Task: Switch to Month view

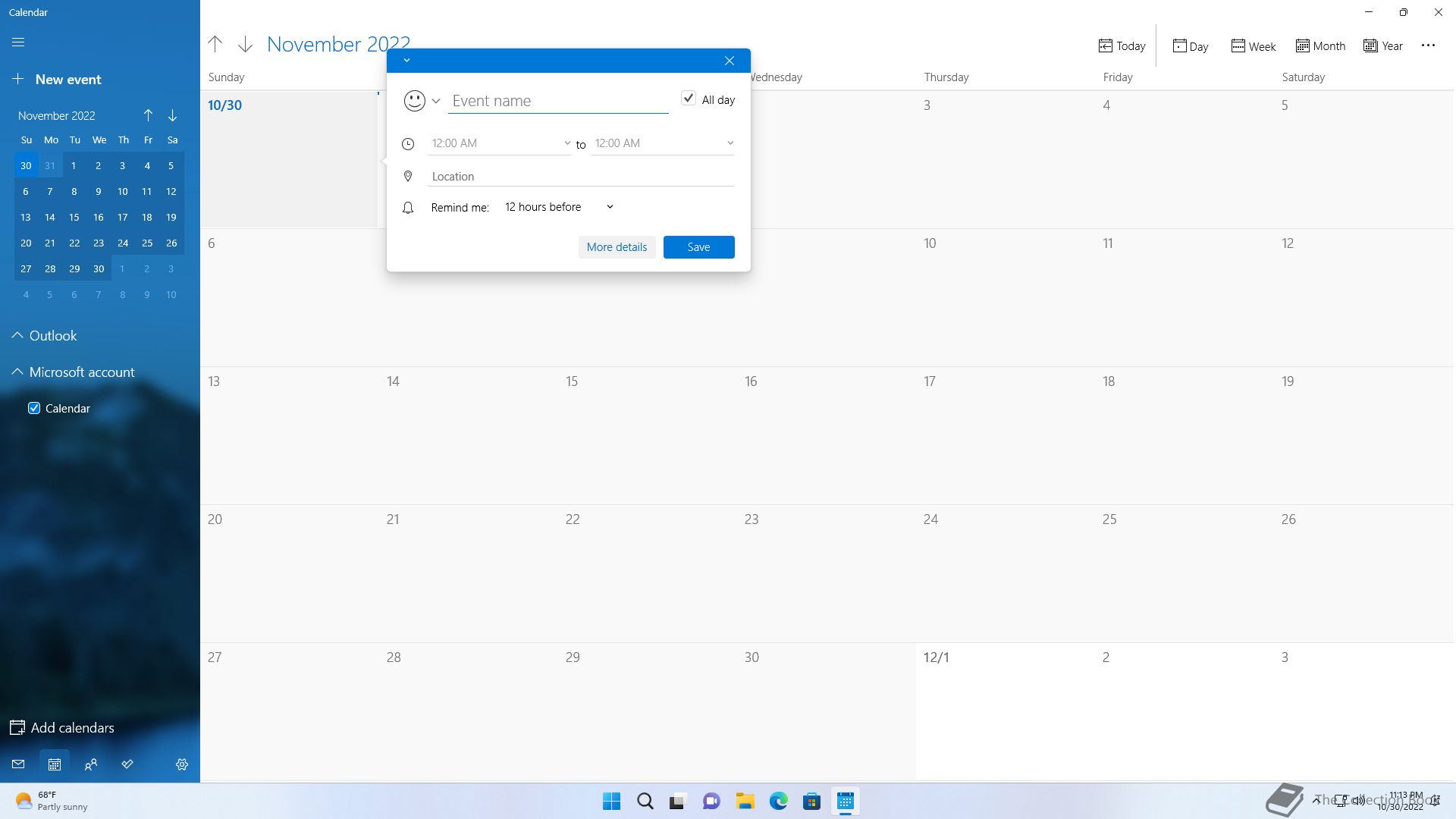Action: [1320, 45]
